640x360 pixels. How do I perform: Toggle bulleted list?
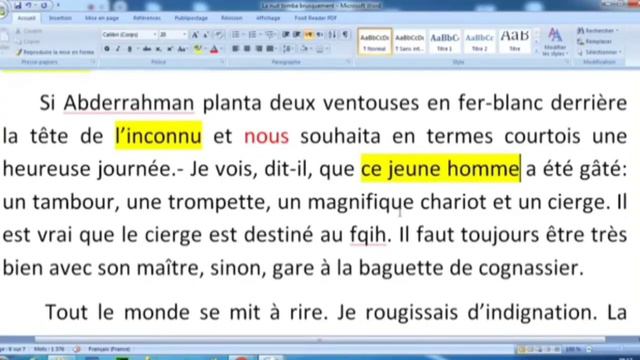tap(236, 35)
